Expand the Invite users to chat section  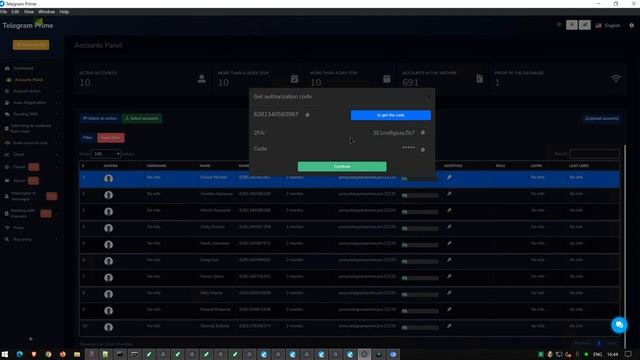coord(31,143)
